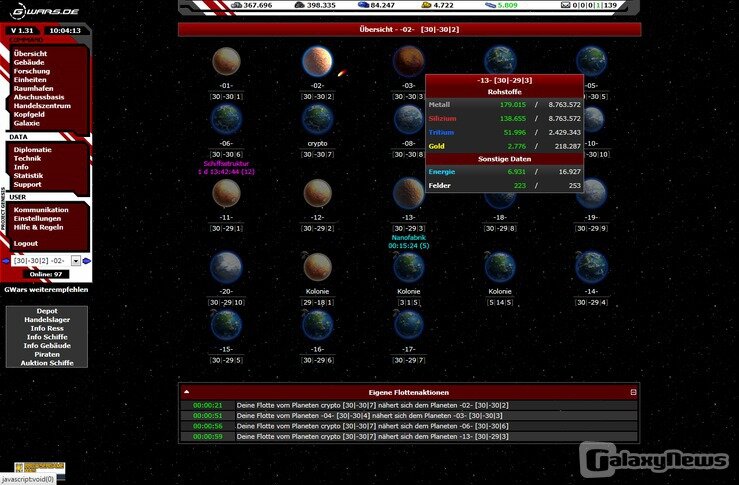
Task: Click fleet row with timer 00:00:59
Action: tap(409, 436)
